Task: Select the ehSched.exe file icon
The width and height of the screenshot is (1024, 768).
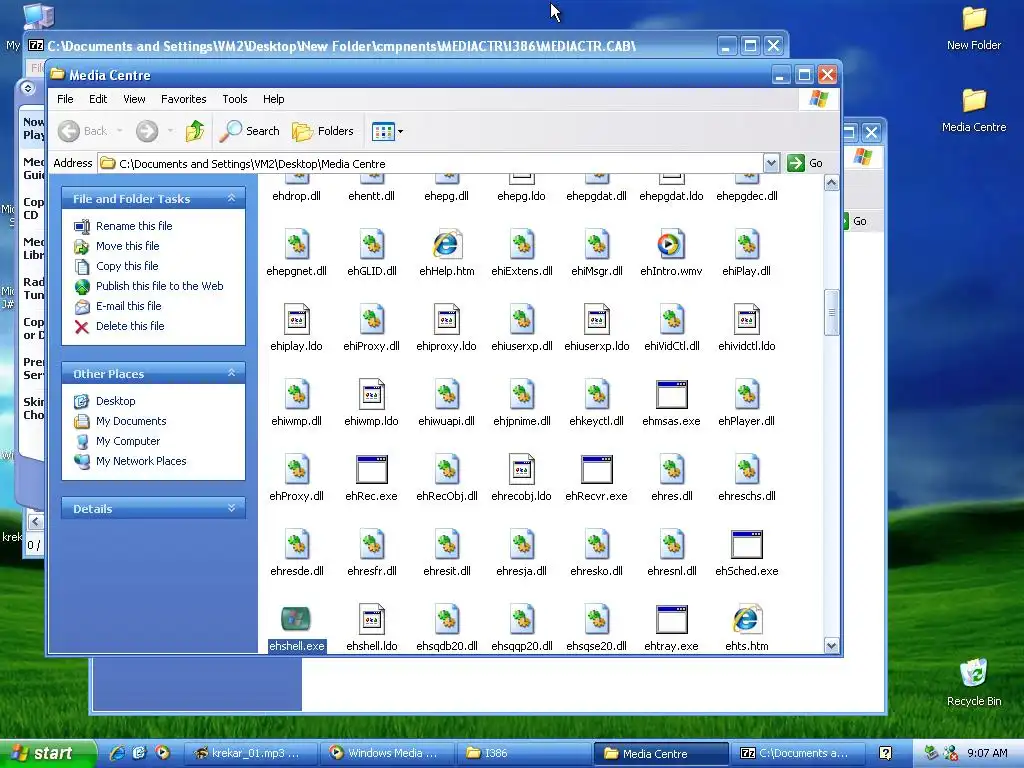Action: point(746,545)
